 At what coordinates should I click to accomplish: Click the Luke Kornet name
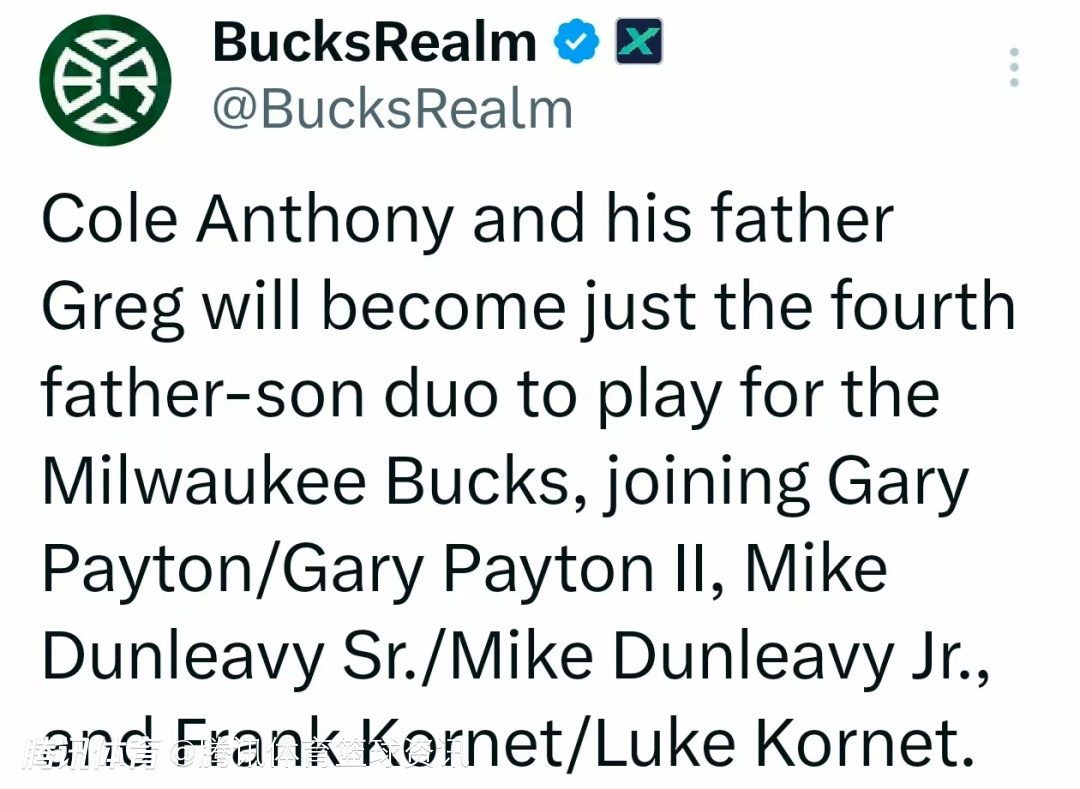(784, 744)
